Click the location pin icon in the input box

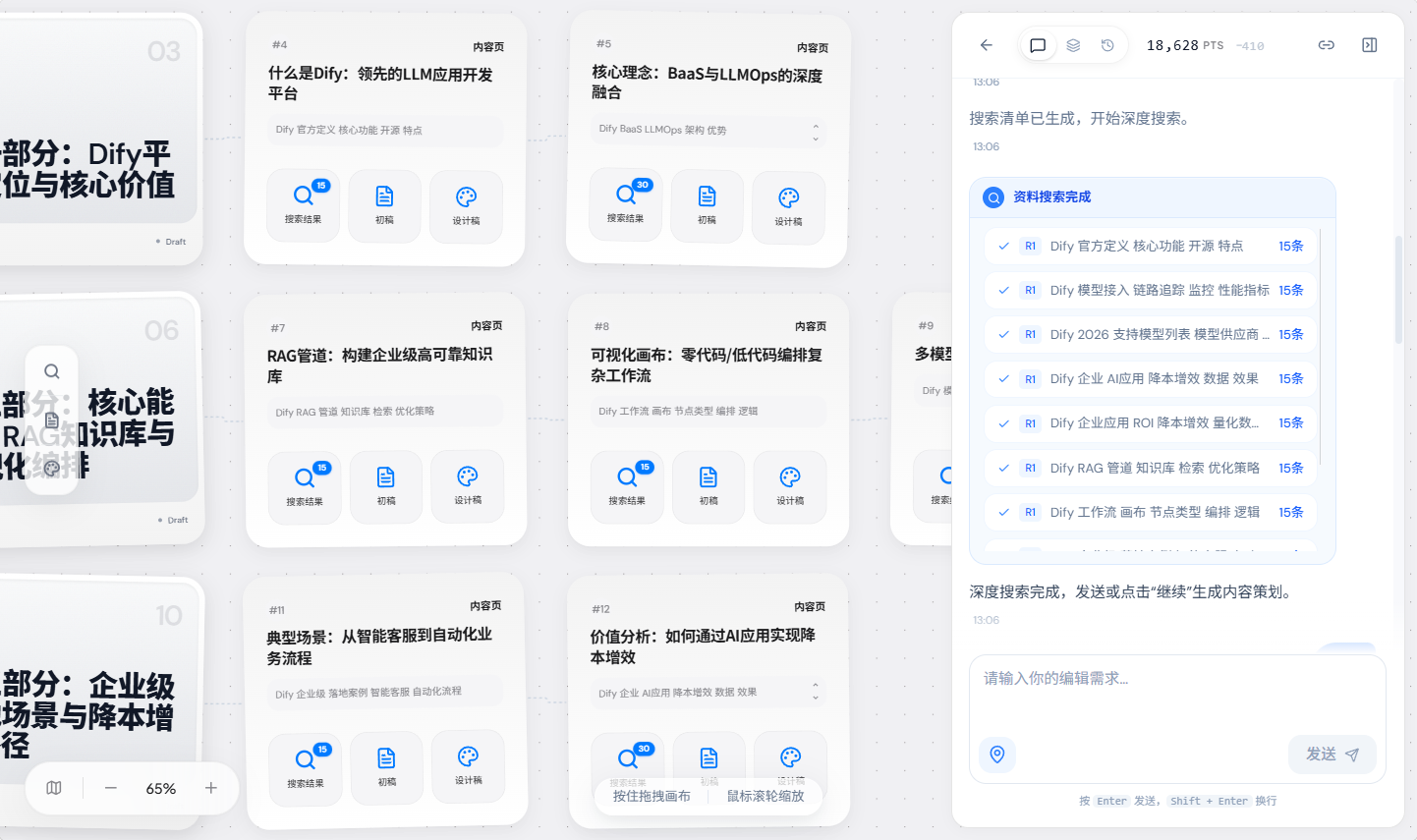point(997,755)
